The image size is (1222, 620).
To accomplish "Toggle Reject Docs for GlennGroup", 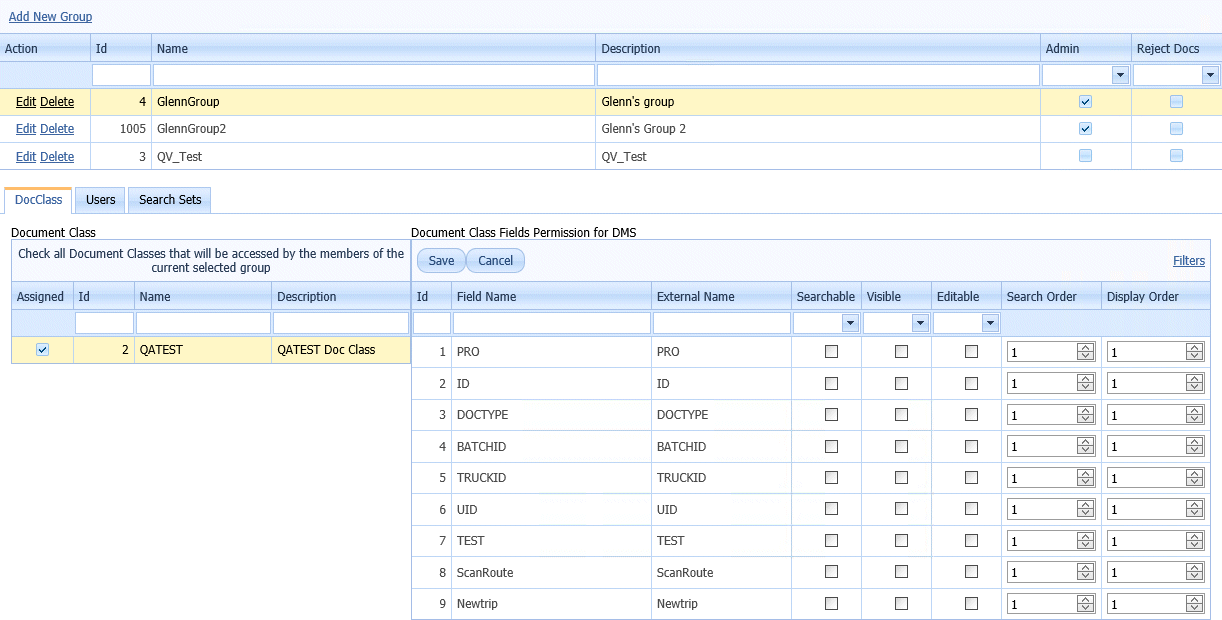I will [1176, 102].
